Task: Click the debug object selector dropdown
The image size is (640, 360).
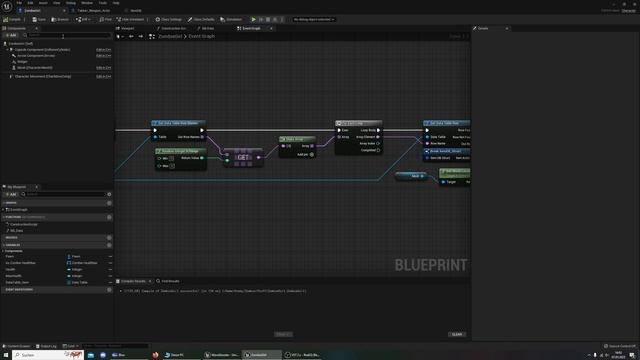Action: tap(313, 19)
